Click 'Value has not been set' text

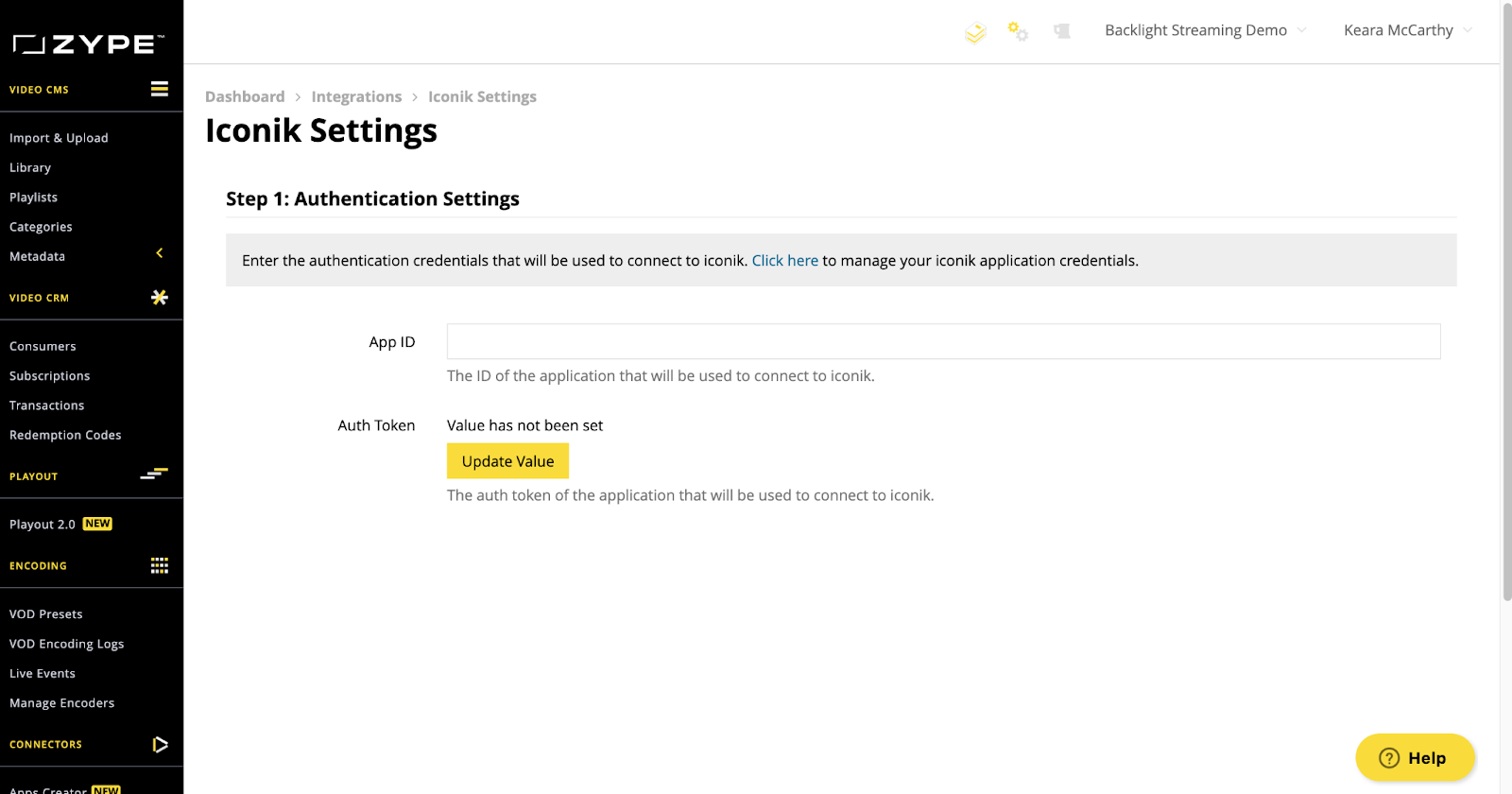point(524,425)
